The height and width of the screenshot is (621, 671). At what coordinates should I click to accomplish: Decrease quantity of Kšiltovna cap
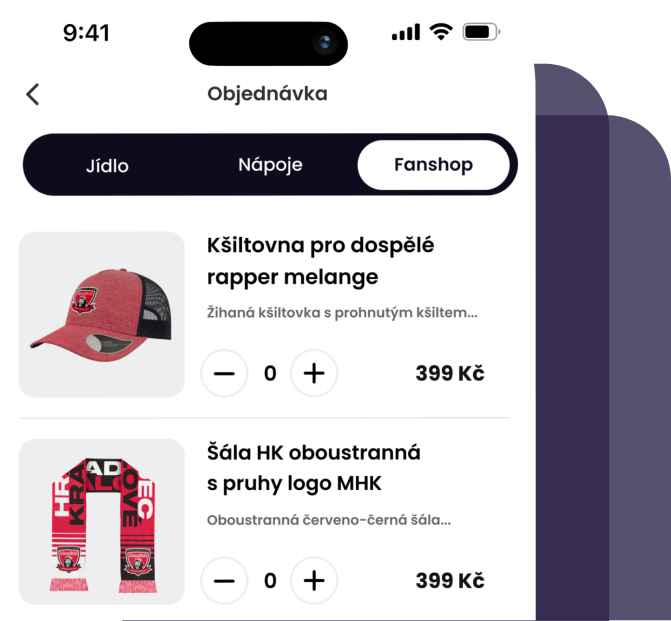224,373
